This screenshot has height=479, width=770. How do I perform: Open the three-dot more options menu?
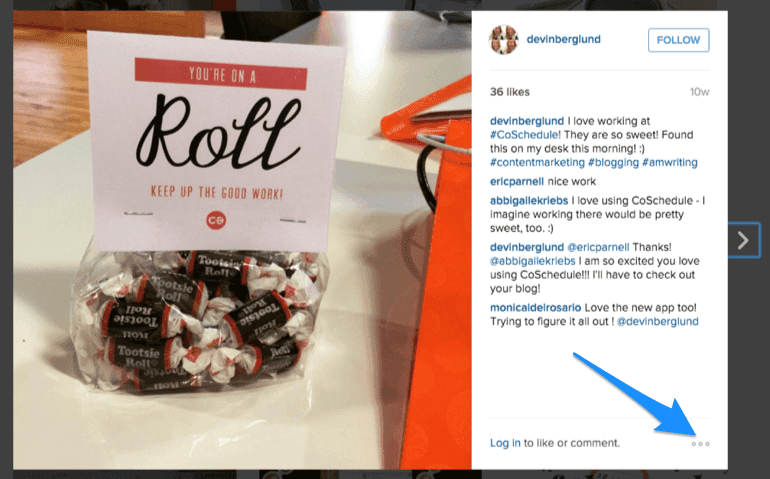point(700,444)
